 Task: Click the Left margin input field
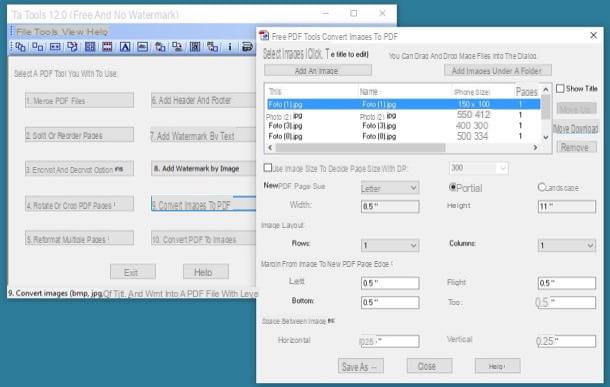click(x=390, y=283)
